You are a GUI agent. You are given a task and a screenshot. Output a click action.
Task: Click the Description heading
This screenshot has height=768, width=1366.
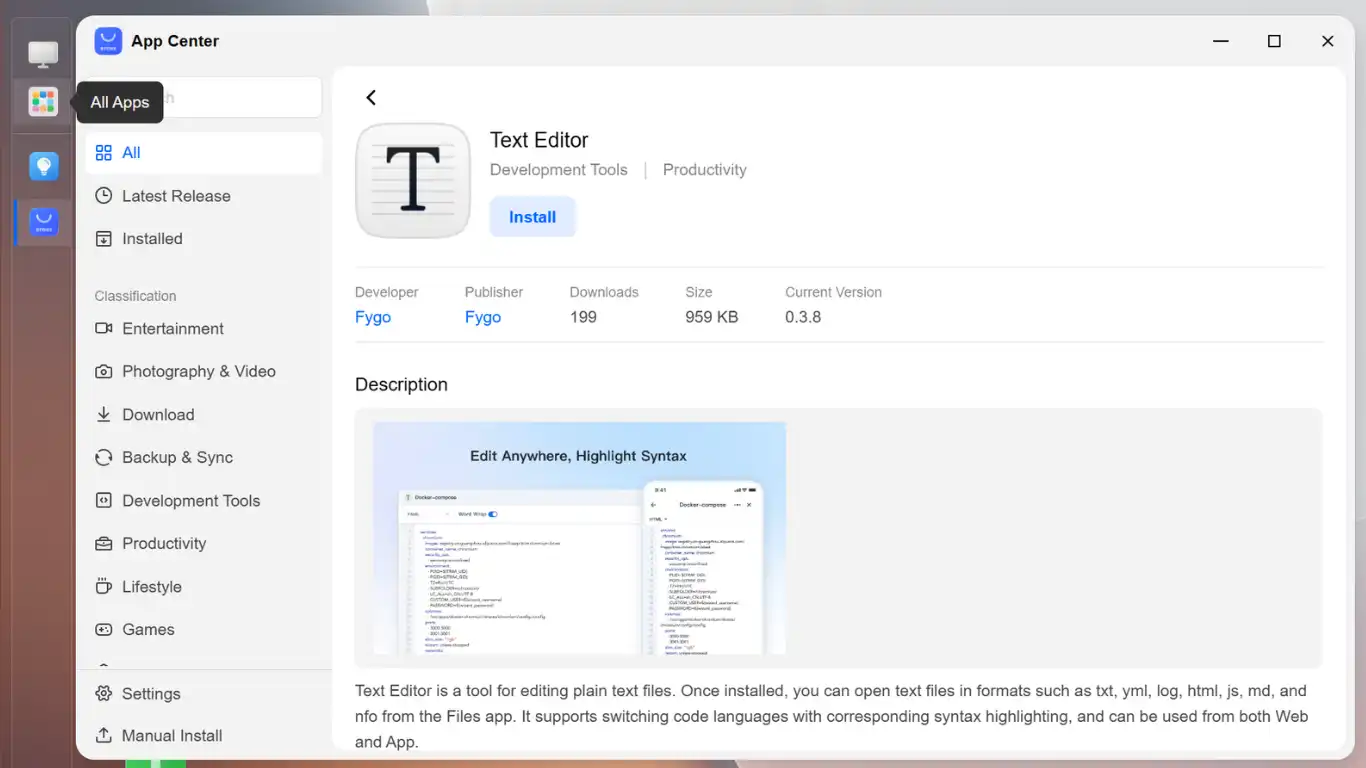pos(401,385)
